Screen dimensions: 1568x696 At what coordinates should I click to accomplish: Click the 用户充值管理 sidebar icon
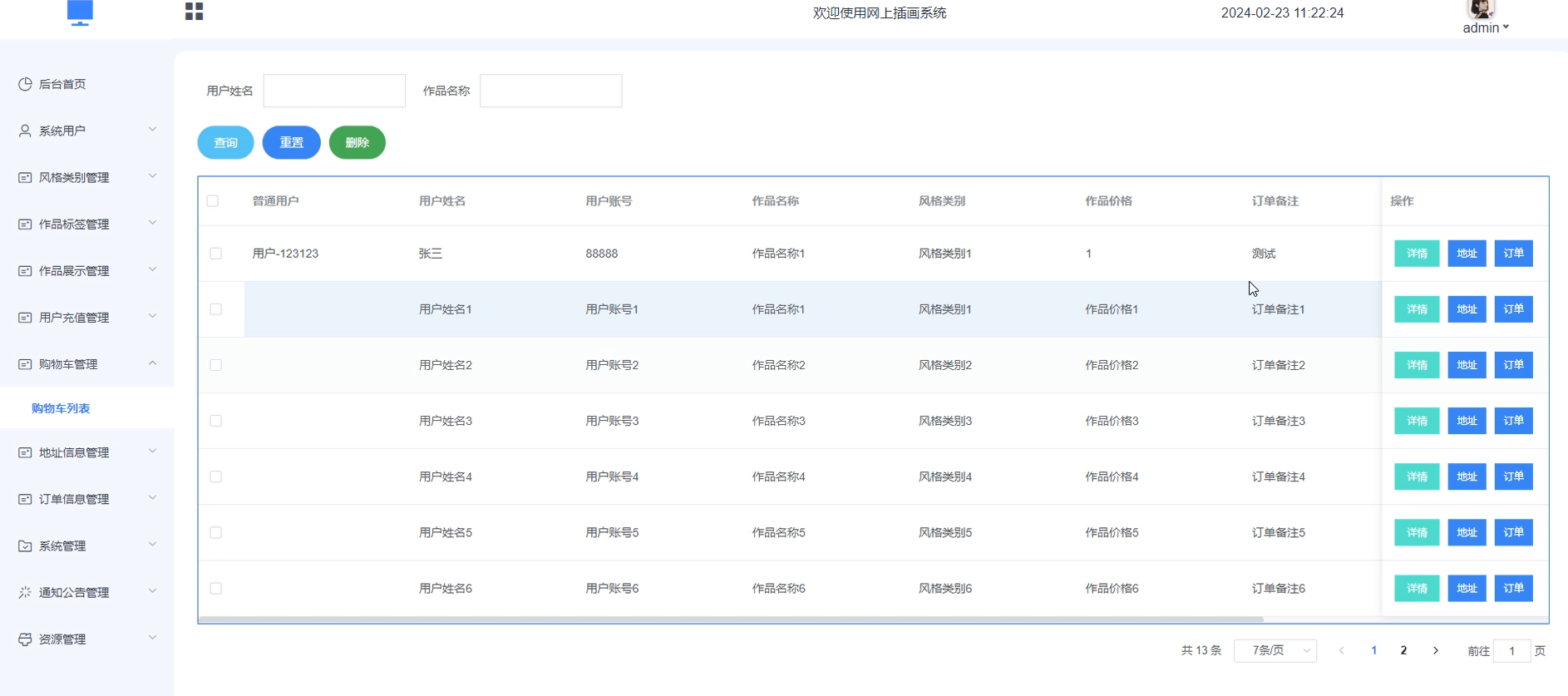tap(25, 318)
